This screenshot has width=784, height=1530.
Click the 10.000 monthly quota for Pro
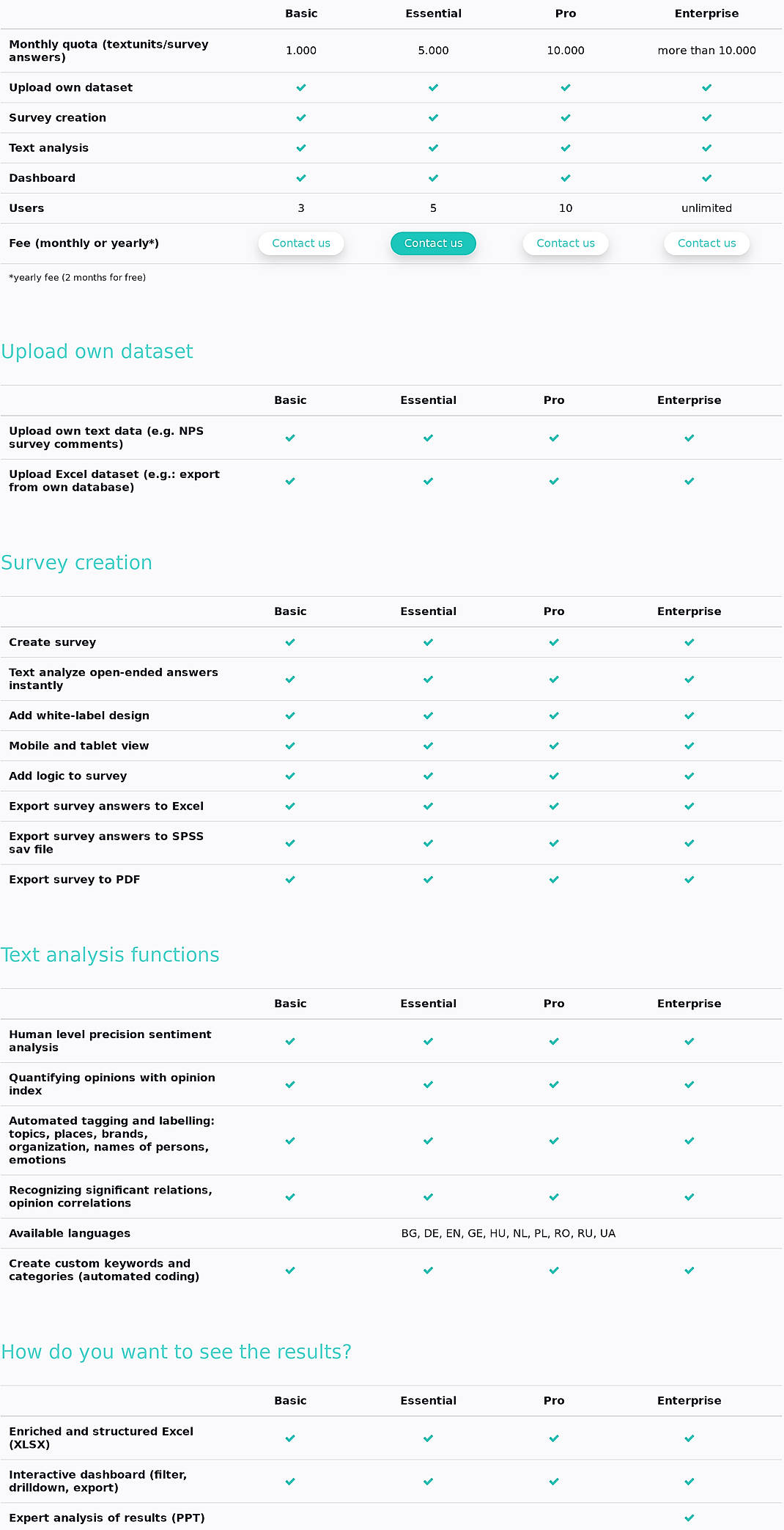(x=566, y=51)
